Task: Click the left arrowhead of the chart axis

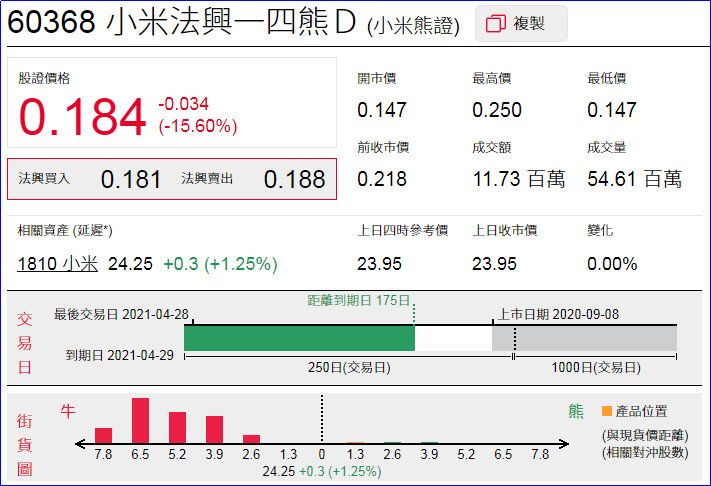Action: tap(80, 444)
